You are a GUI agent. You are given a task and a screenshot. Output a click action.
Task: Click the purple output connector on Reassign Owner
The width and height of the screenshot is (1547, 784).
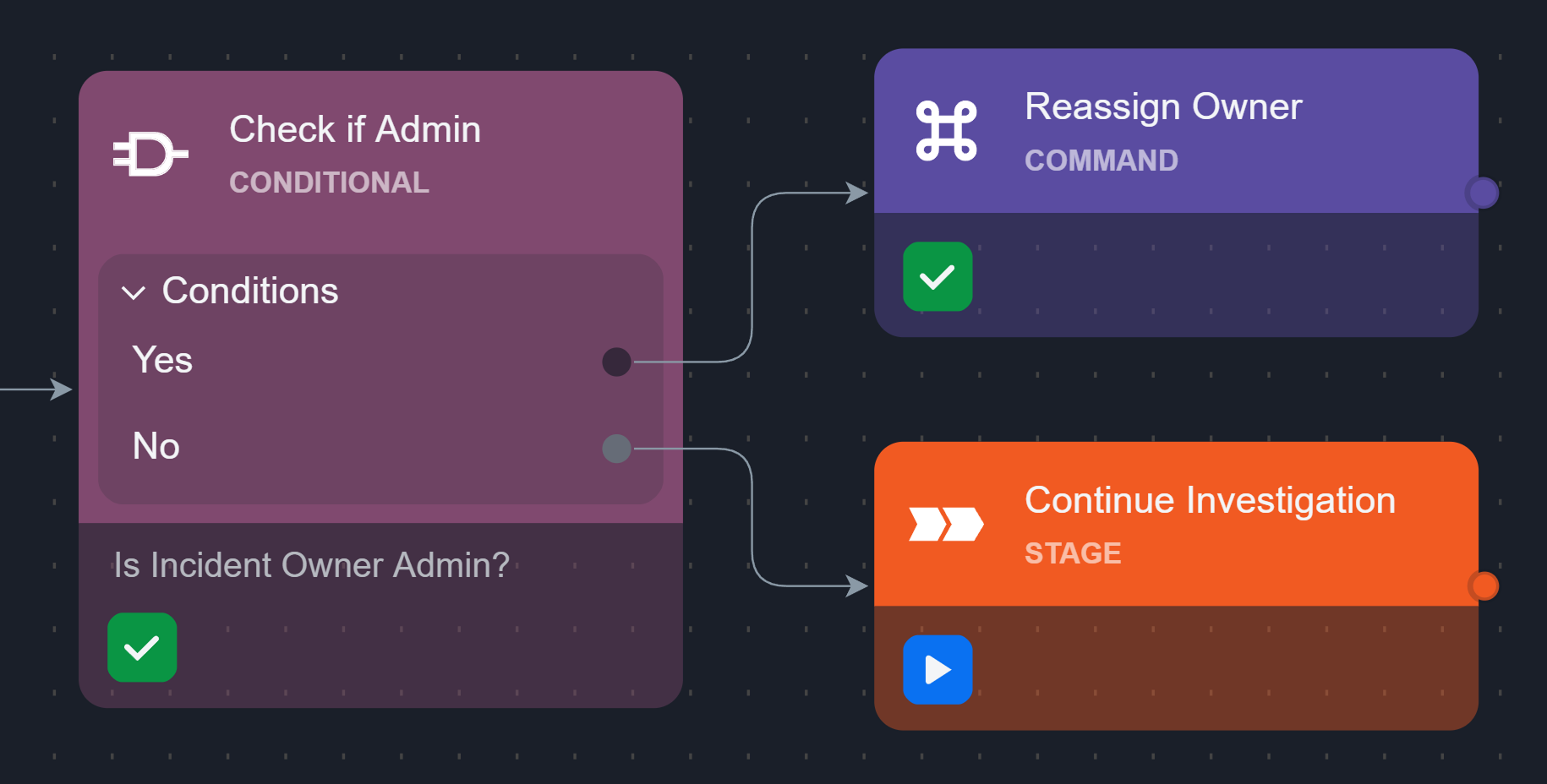click(1483, 193)
